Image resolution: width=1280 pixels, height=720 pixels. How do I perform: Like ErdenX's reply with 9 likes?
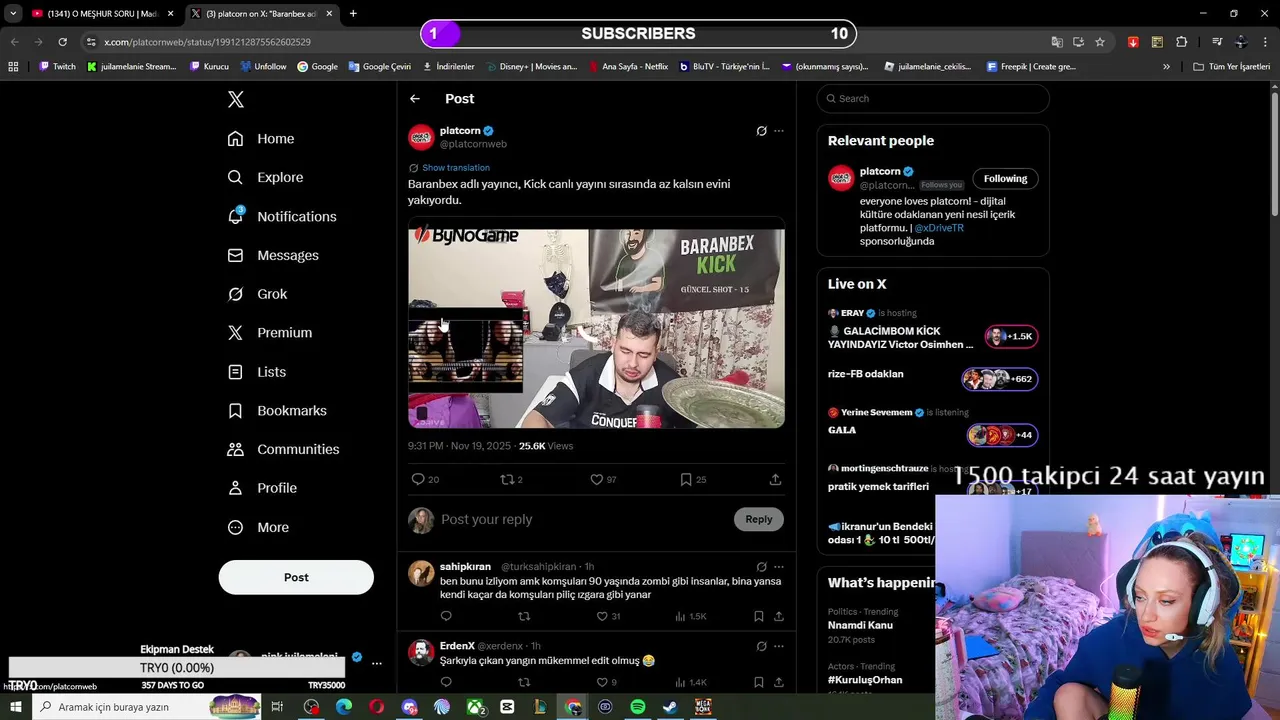pyautogui.click(x=602, y=683)
